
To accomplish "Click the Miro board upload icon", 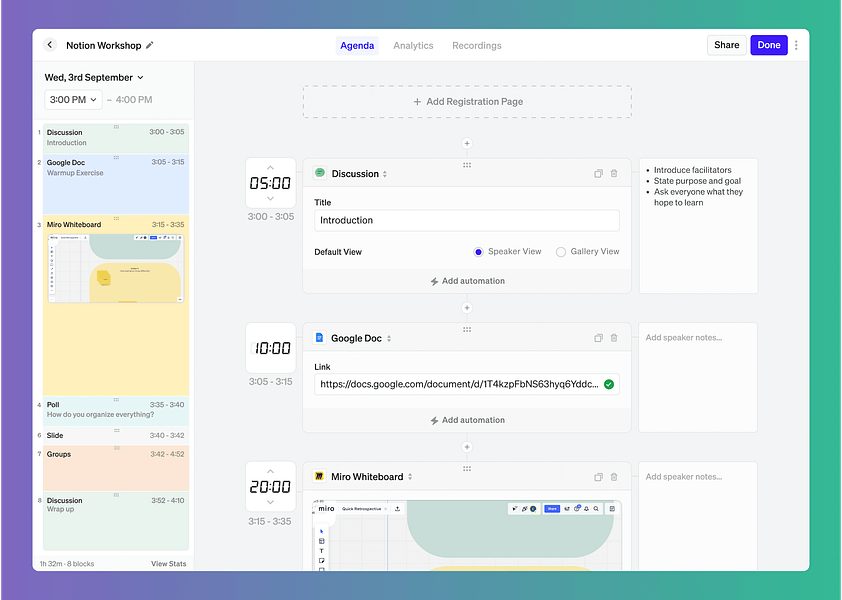I will 397,509.
